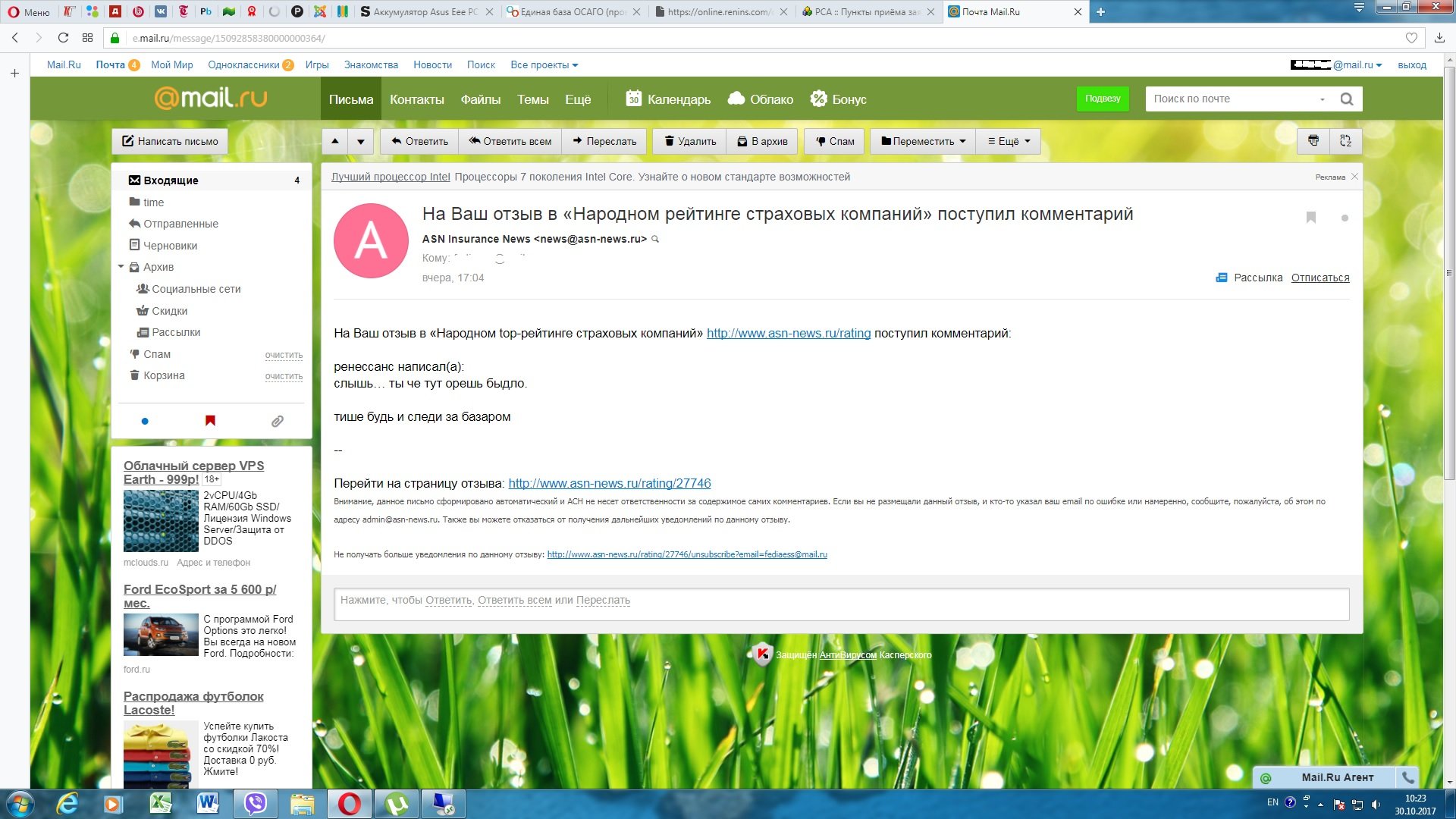Open Opera Menu button
Viewport: 1456px width, 819px height.
[29, 11]
